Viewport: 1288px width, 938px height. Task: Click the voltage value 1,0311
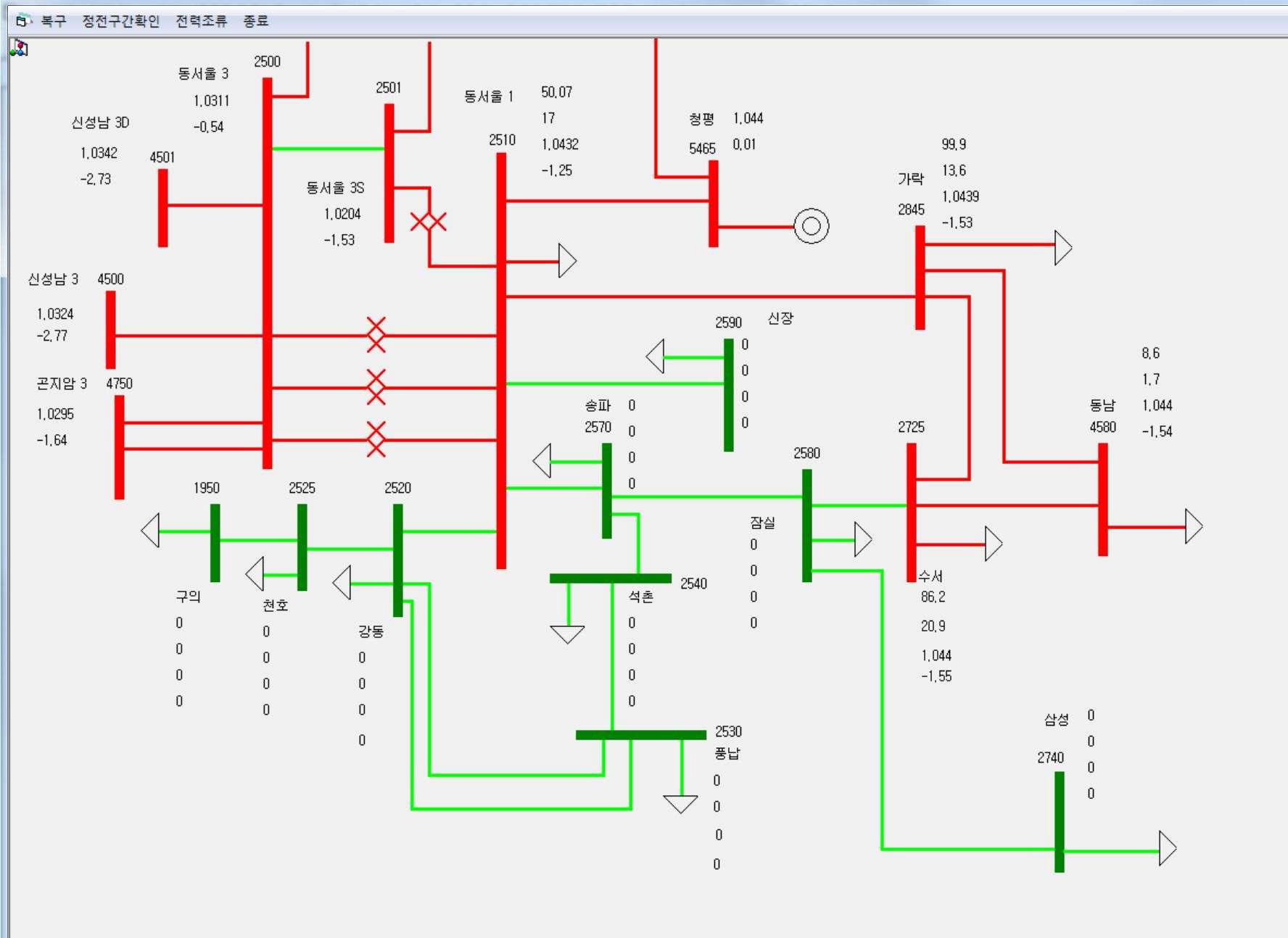coord(211,101)
